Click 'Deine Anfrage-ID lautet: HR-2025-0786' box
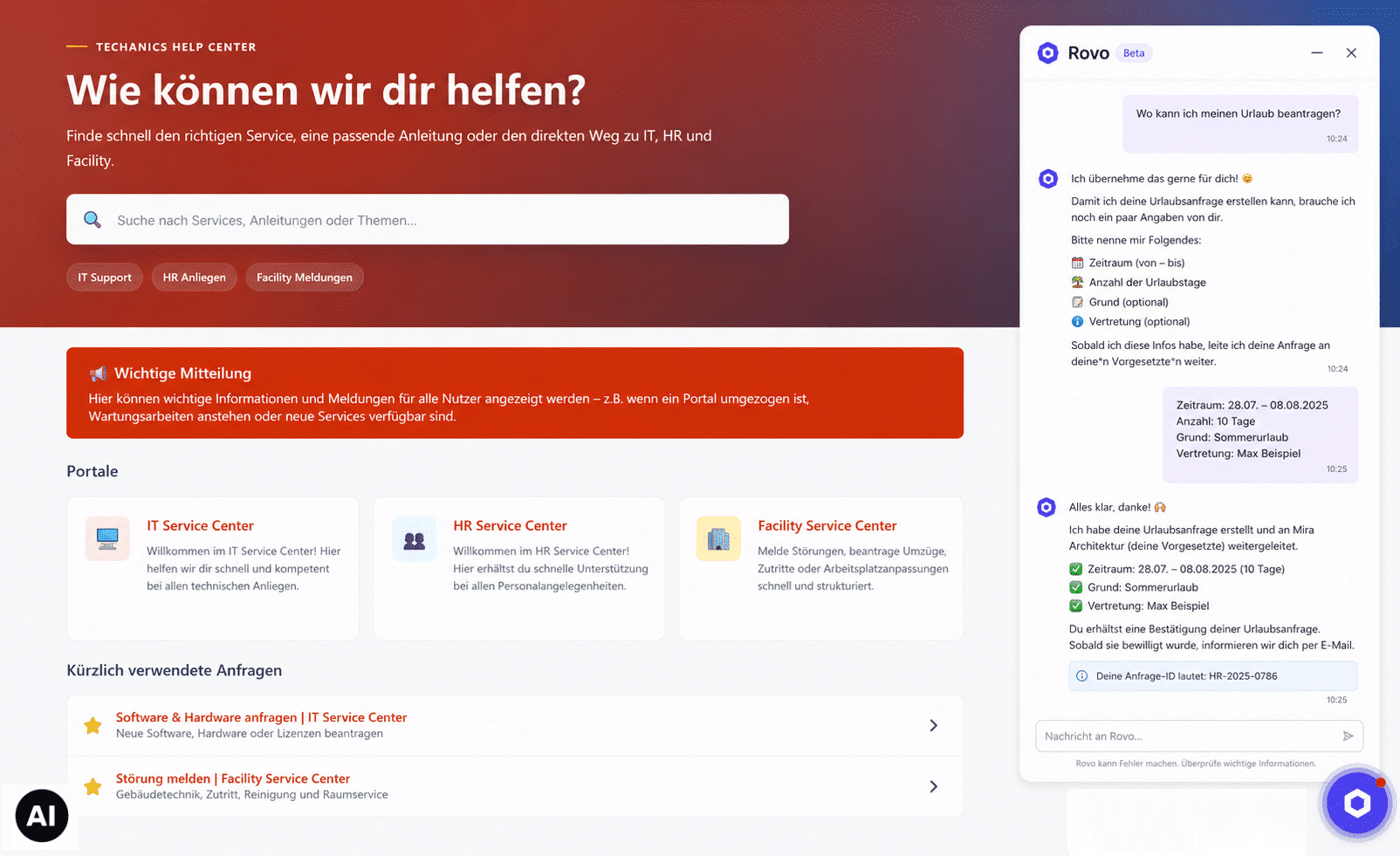The width and height of the screenshot is (1400, 856). (x=1212, y=676)
